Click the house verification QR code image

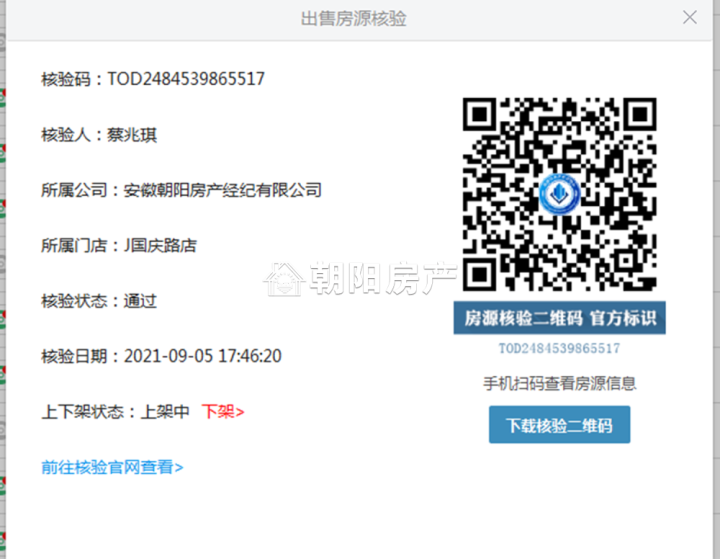(x=559, y=194)
